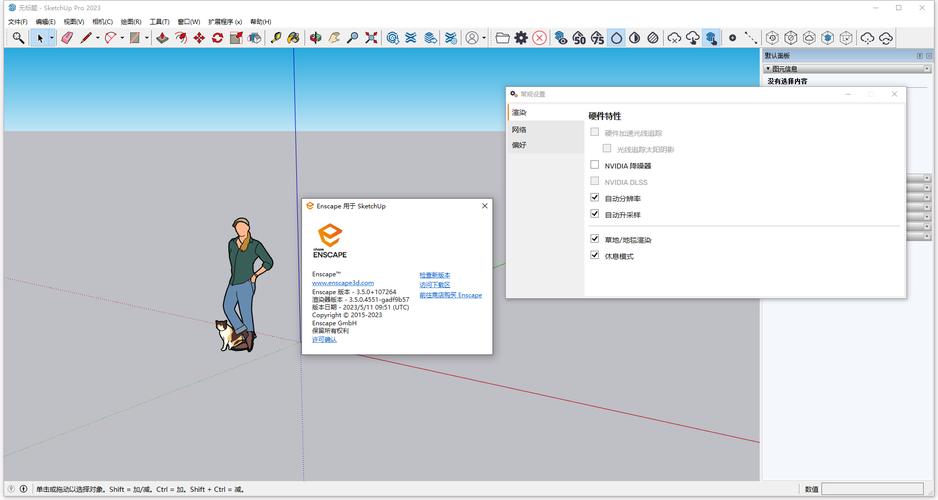Viewport: 938px width, 500px height.
Task: Choose the Paint Bucket tool
Action: coord(294,38)
